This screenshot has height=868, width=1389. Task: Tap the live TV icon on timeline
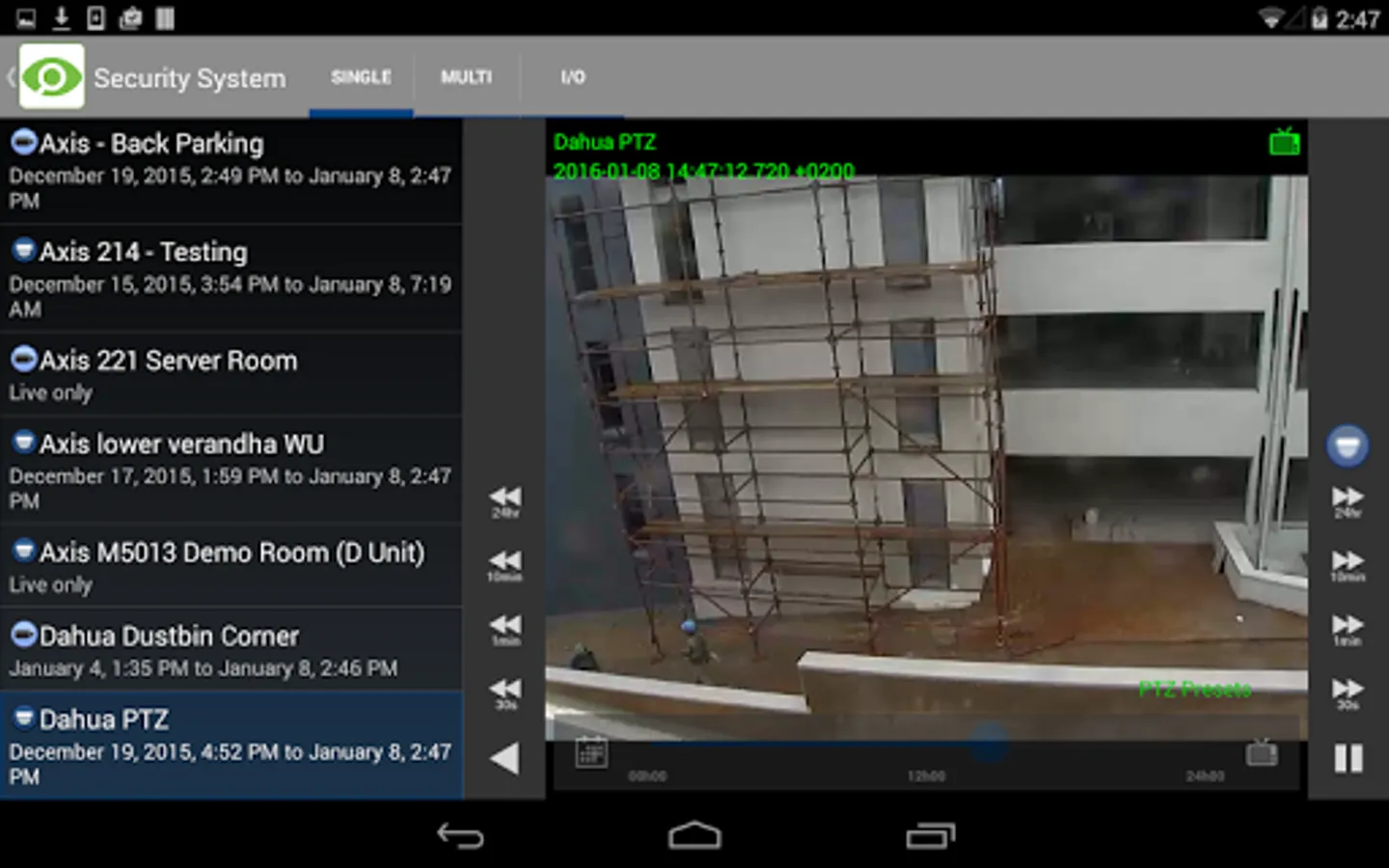pyautogui.click(x=1262, y=752)
